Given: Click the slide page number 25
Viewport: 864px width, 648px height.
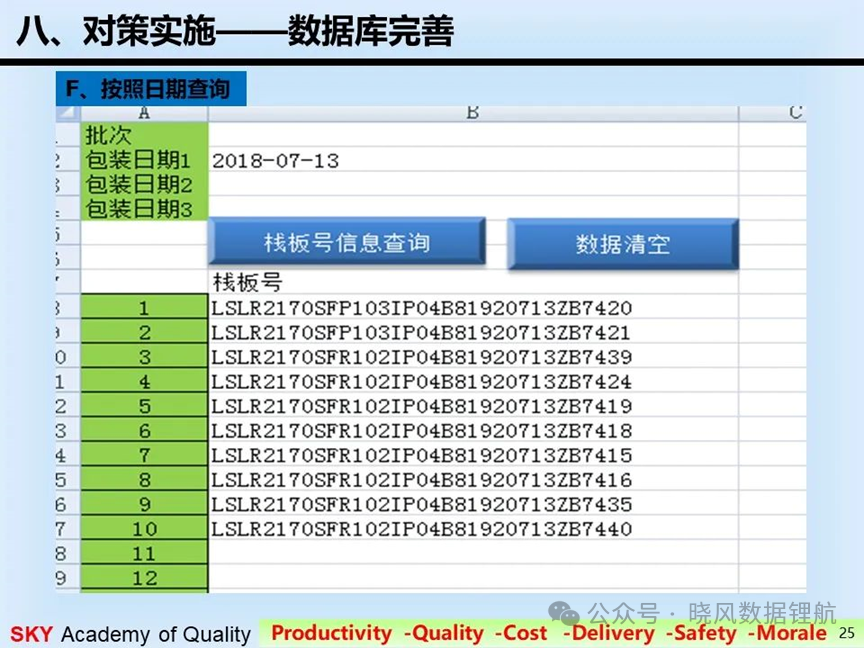Looking at the screenshot, I should [x=846, y=633].
